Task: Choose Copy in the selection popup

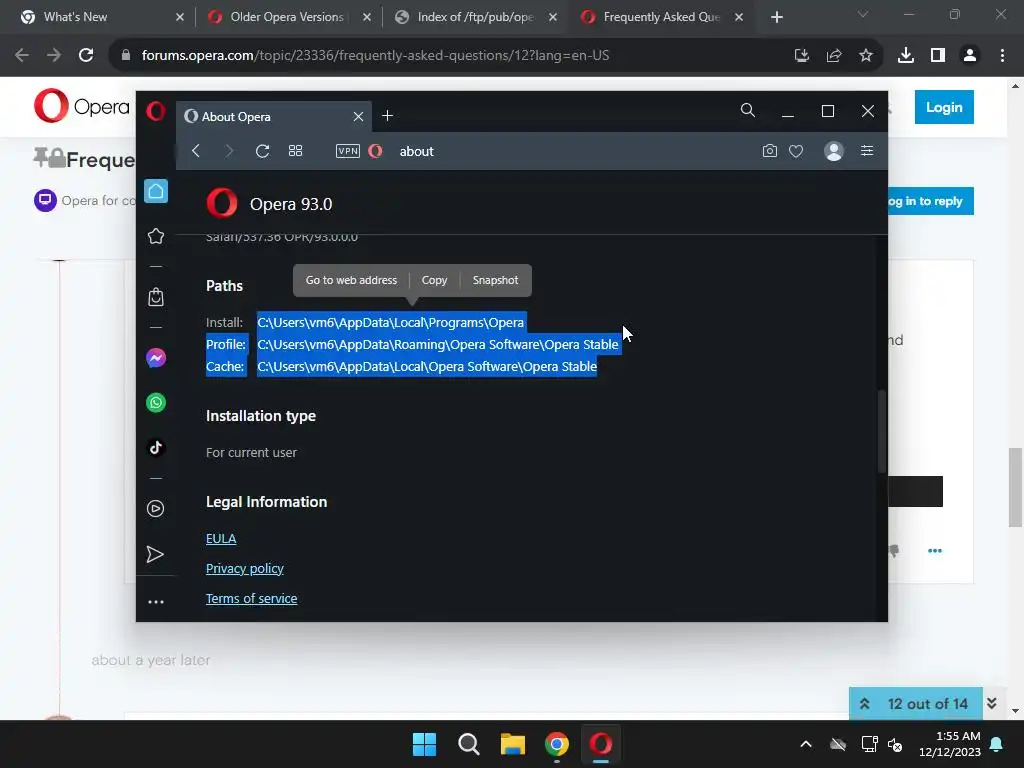Action: tap(434, 280)
